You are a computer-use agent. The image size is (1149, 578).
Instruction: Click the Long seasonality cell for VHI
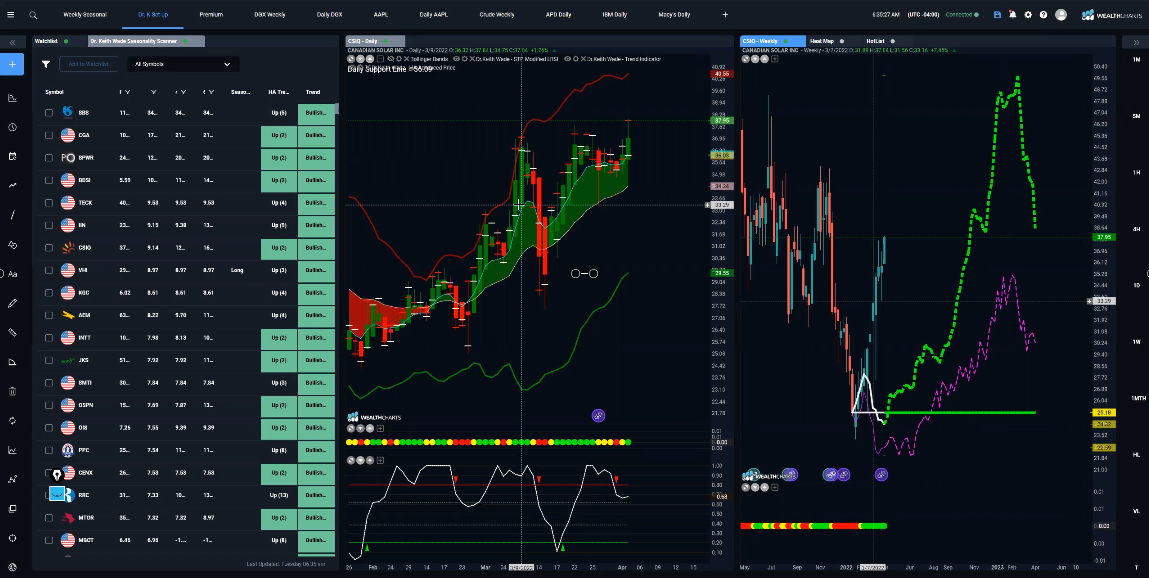238,270
